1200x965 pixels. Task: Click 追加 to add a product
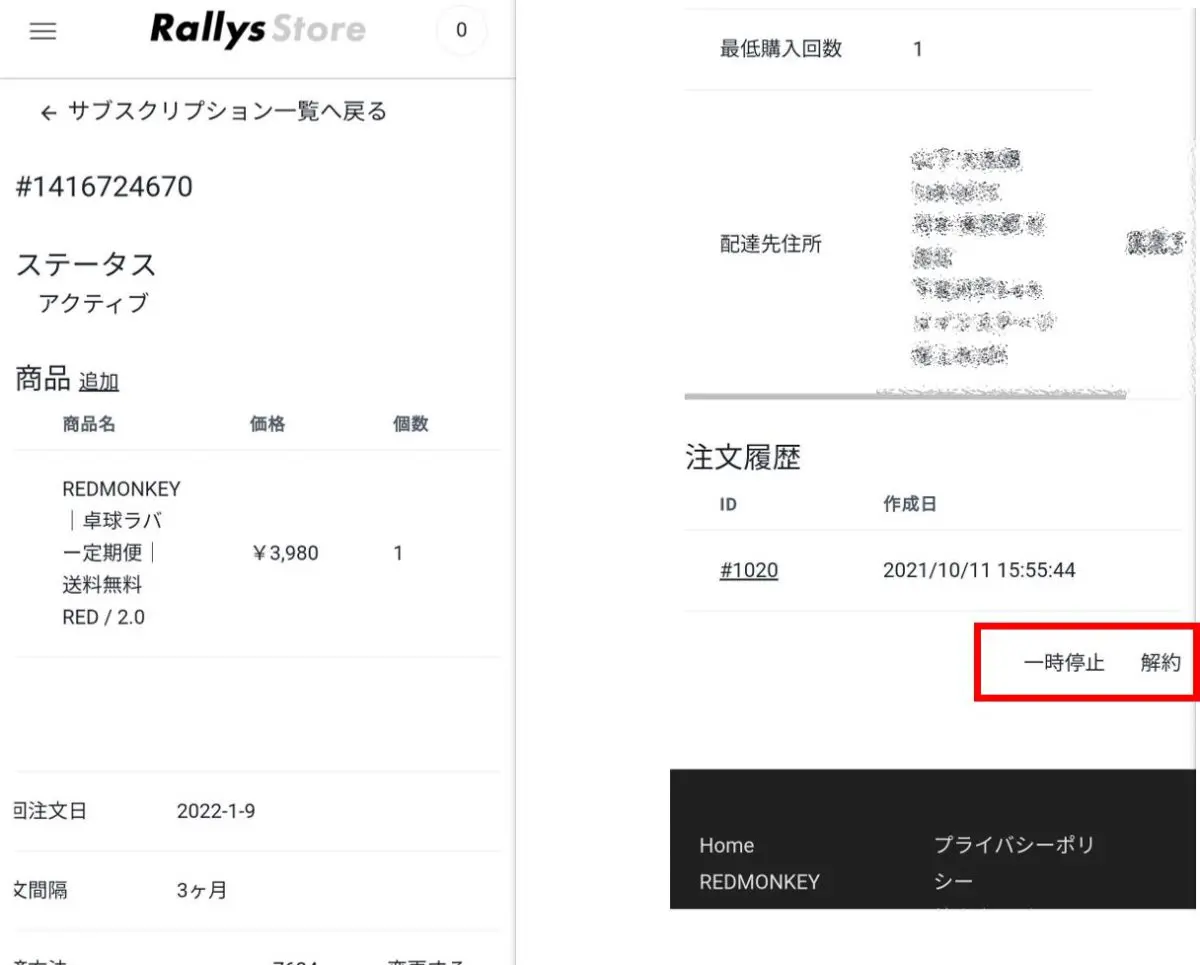pos(99,381)
